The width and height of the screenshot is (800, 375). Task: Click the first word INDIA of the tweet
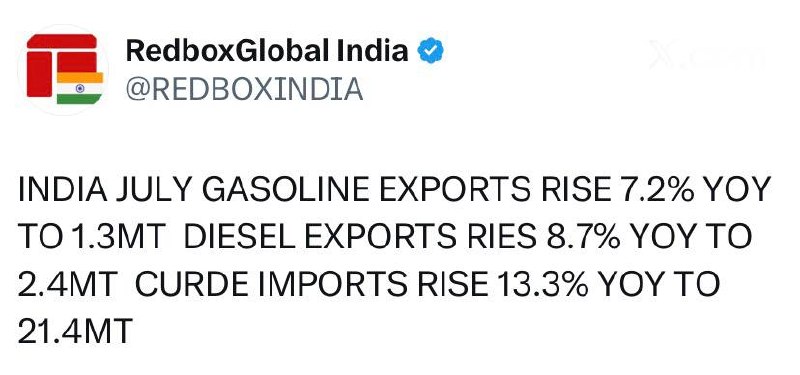coord(63,190)
